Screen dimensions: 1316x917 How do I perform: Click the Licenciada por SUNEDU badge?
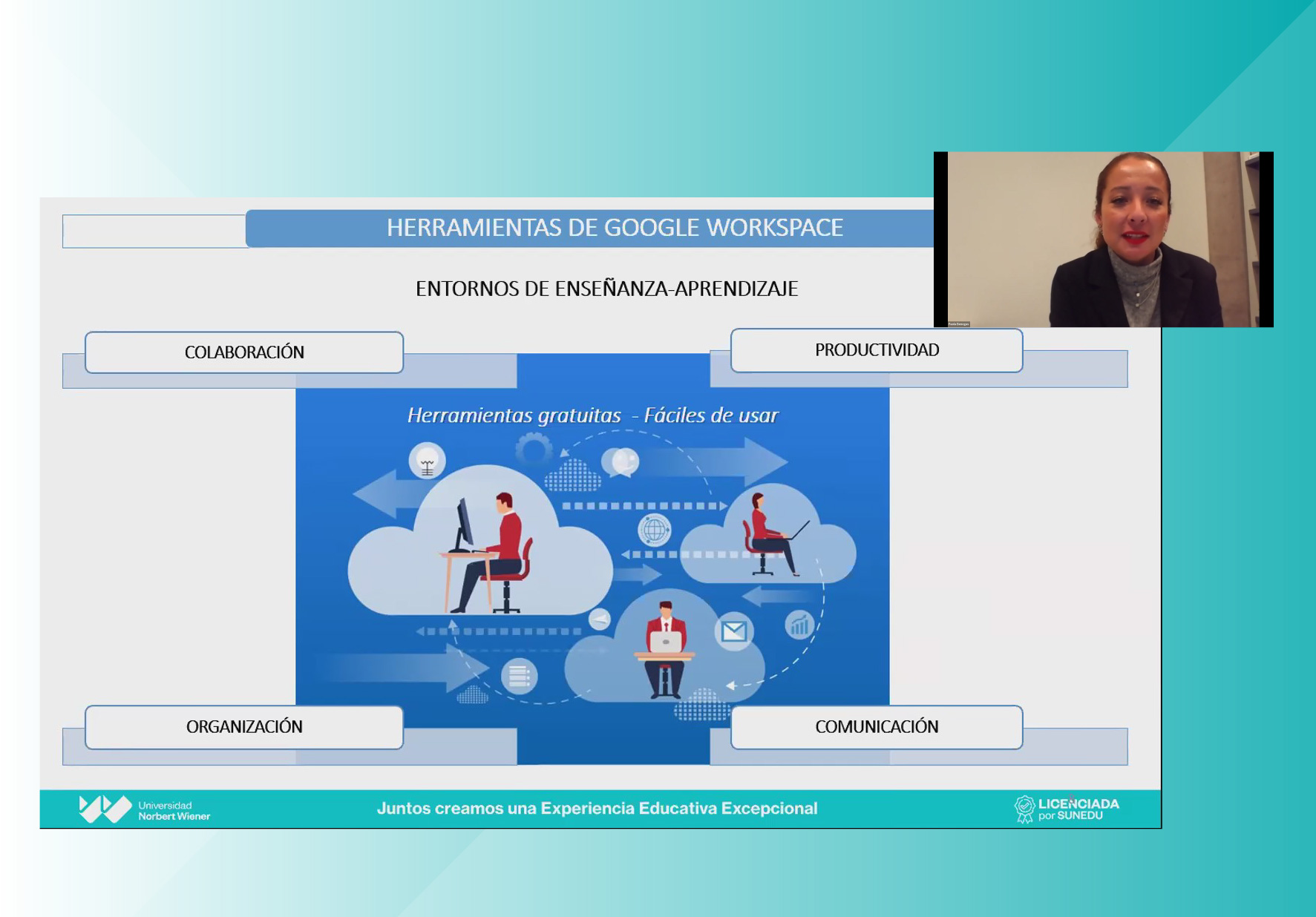[1067, 809]
